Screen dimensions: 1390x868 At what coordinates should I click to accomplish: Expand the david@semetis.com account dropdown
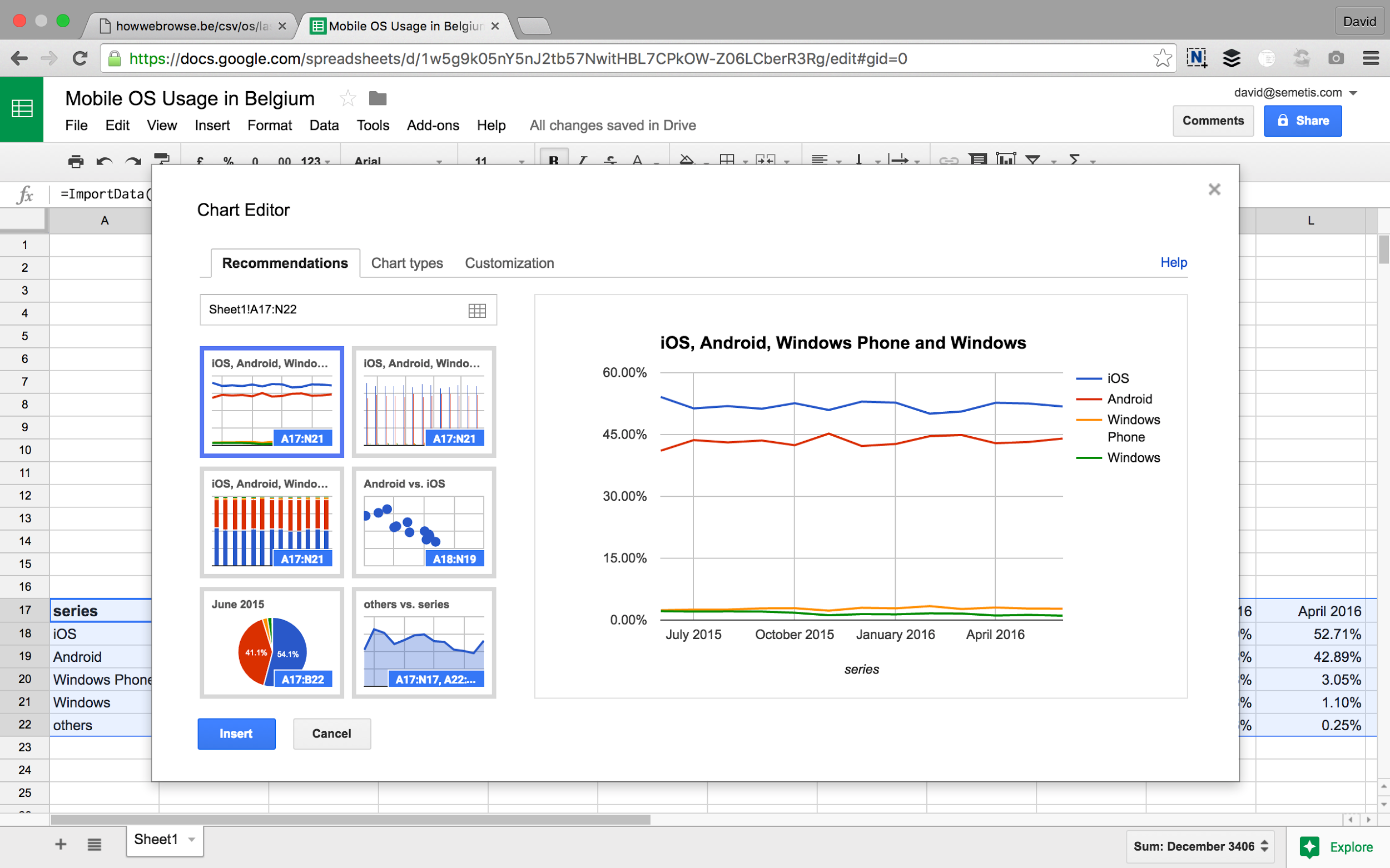pyautogui.click(x=1353, y=93)
